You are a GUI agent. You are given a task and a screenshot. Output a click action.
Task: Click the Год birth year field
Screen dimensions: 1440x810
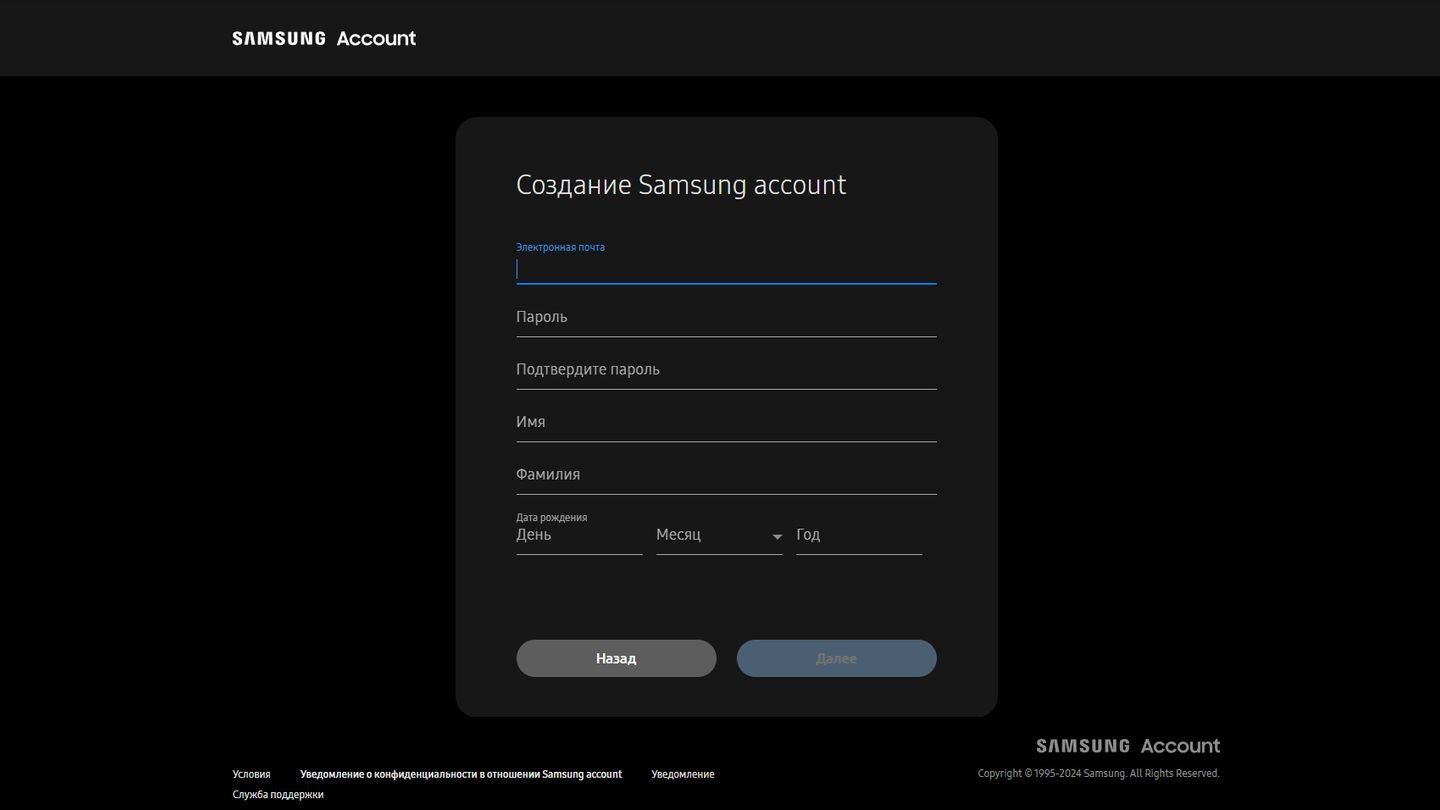click(859, 536)
